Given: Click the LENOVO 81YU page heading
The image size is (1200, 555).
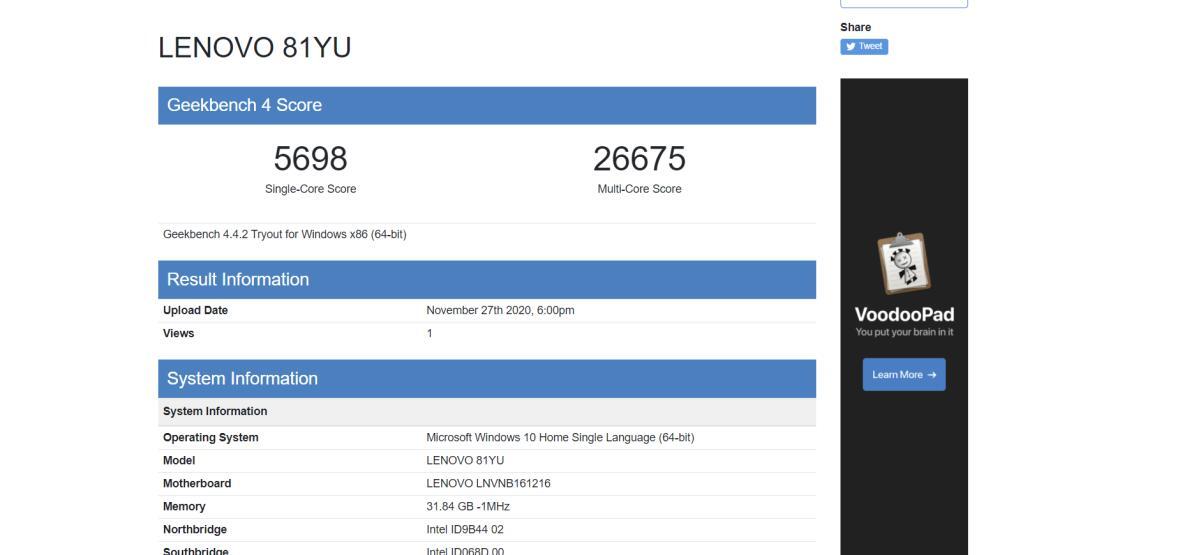Looking at the screenshot, I should point(255,47).
